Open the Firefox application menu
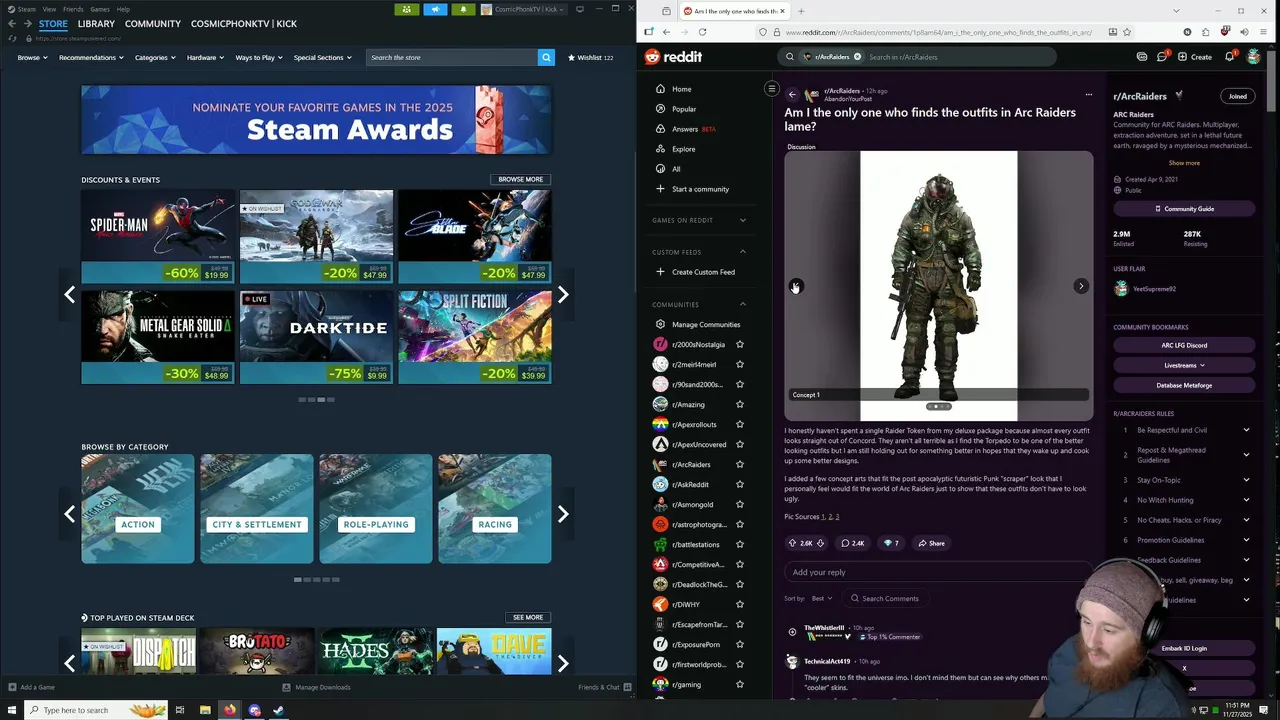This screenshot has height=720, width=1280. click(x=1263, y=32)
